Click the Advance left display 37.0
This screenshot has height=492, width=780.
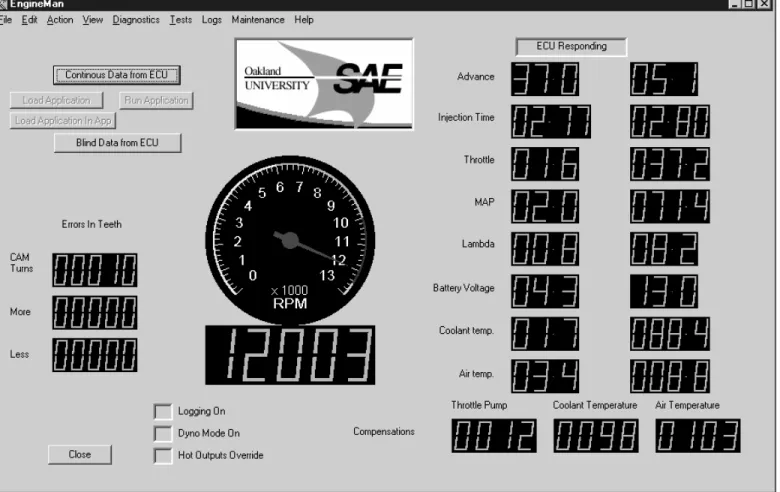[x=545, y=79]
